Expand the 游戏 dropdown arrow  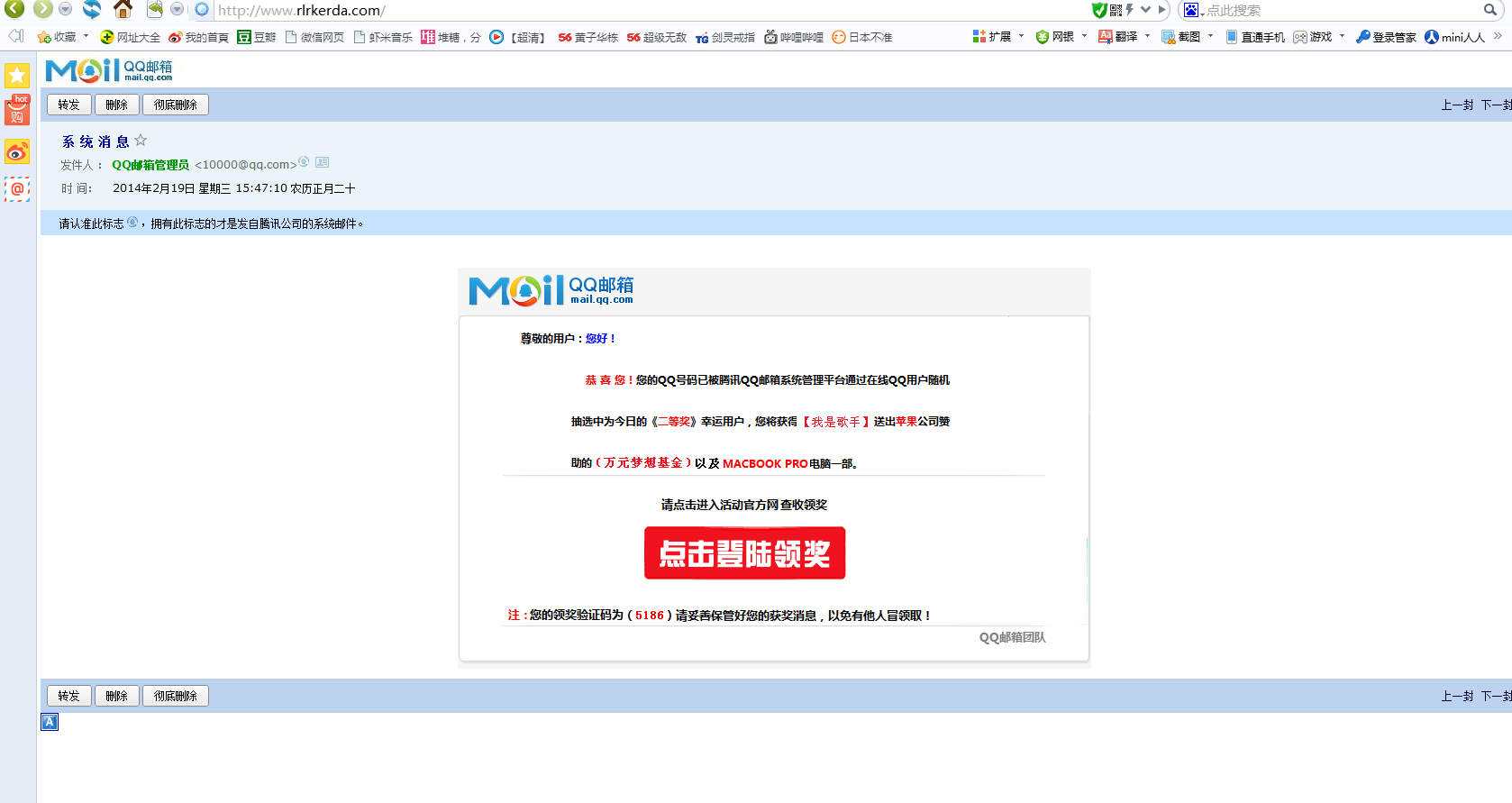(1343, 37)
